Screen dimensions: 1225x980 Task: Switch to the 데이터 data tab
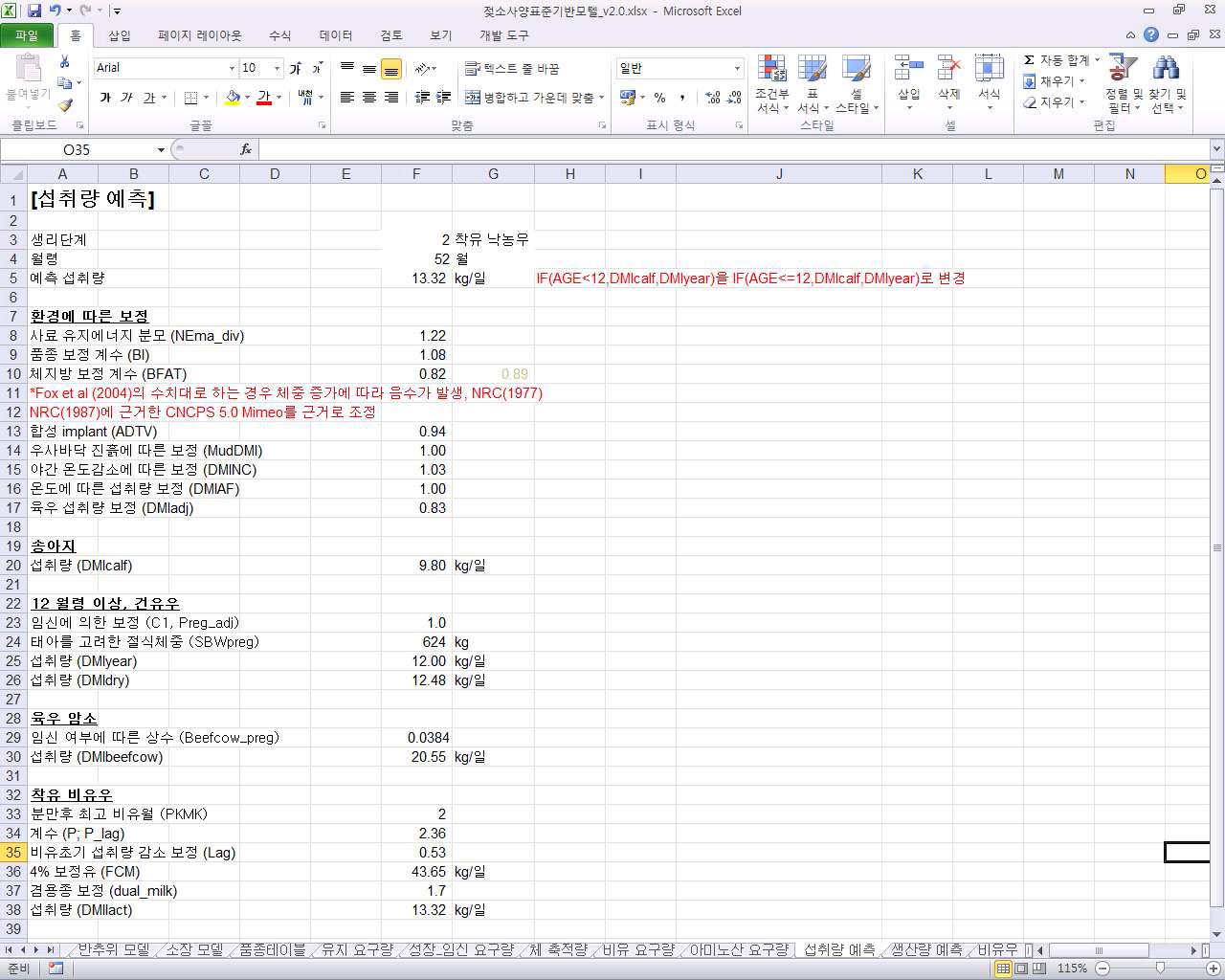point(336,35)
